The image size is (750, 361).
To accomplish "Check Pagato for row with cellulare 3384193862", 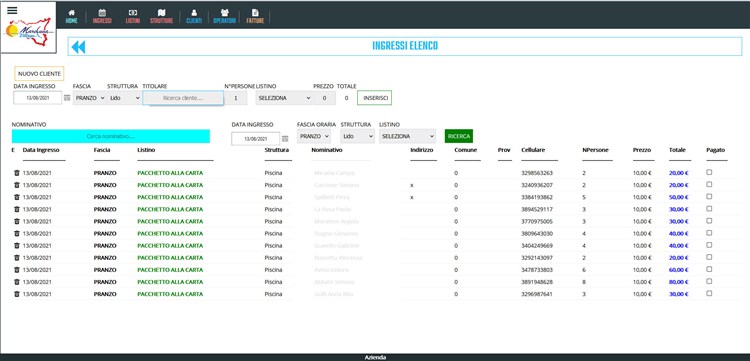I will pos(709,196).
